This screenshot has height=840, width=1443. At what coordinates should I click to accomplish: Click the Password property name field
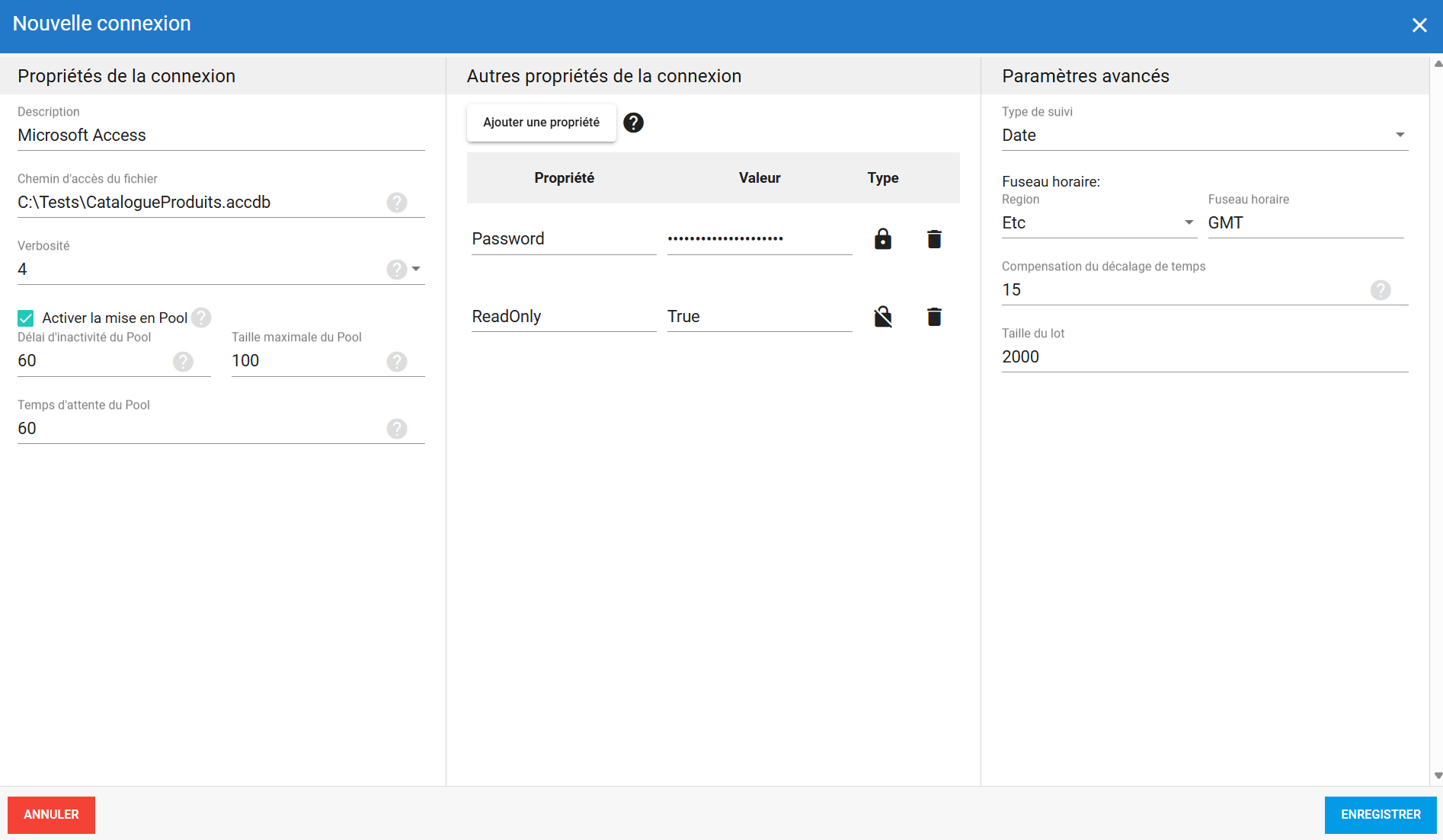click(x=564, y=239)
